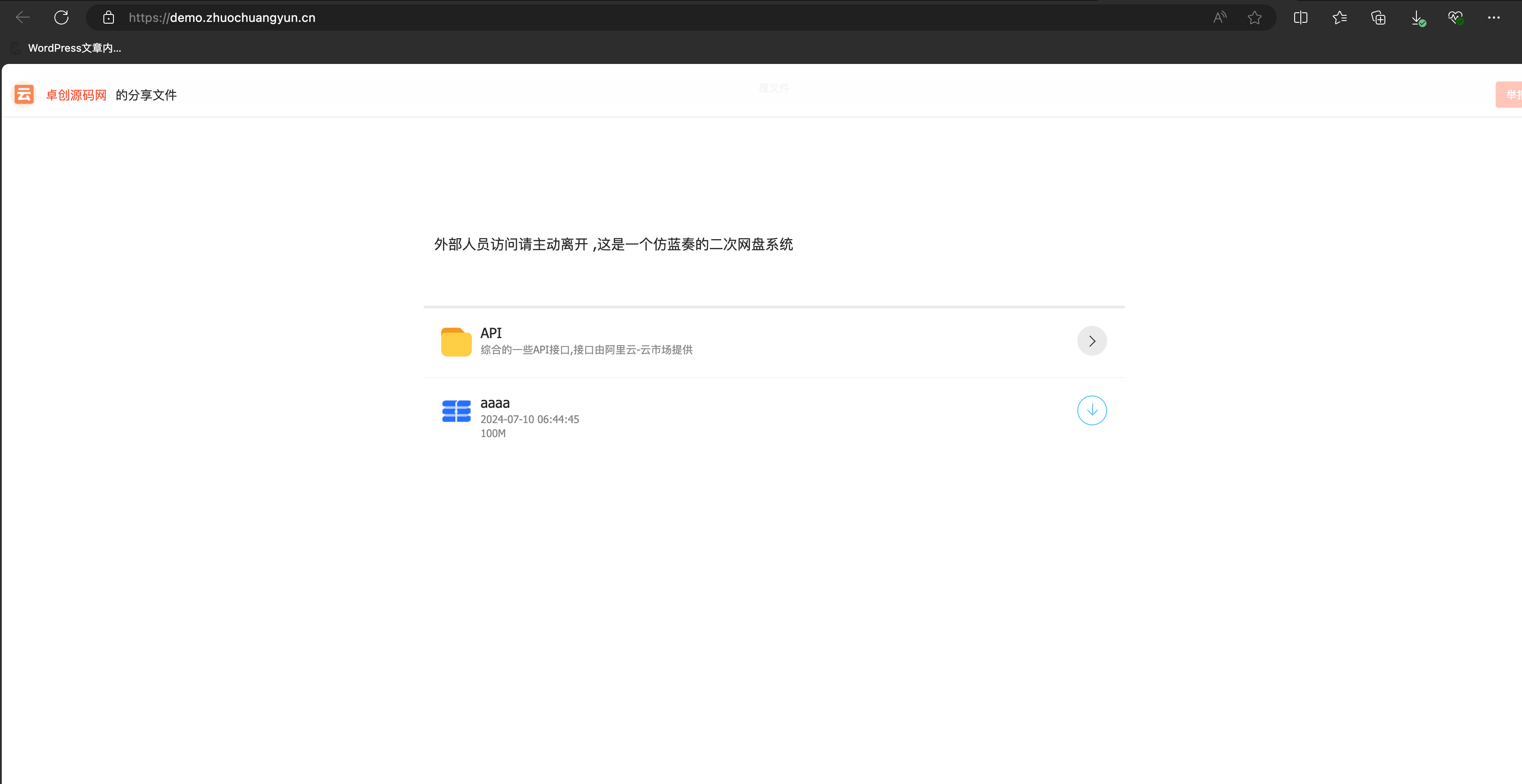Bookmark page with star icon

1254,18
